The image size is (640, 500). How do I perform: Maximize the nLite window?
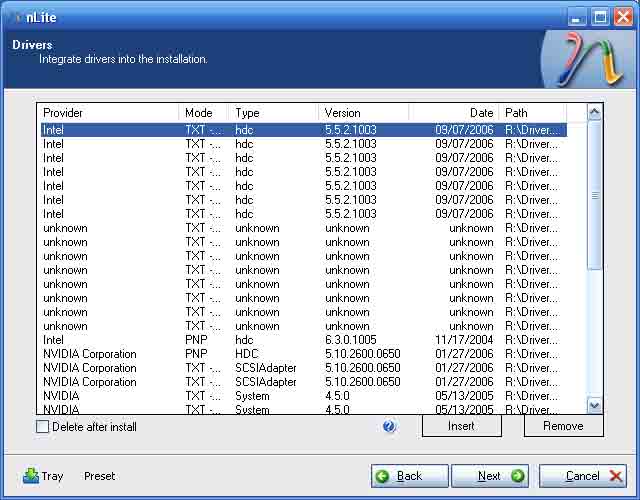coord(600,17)
